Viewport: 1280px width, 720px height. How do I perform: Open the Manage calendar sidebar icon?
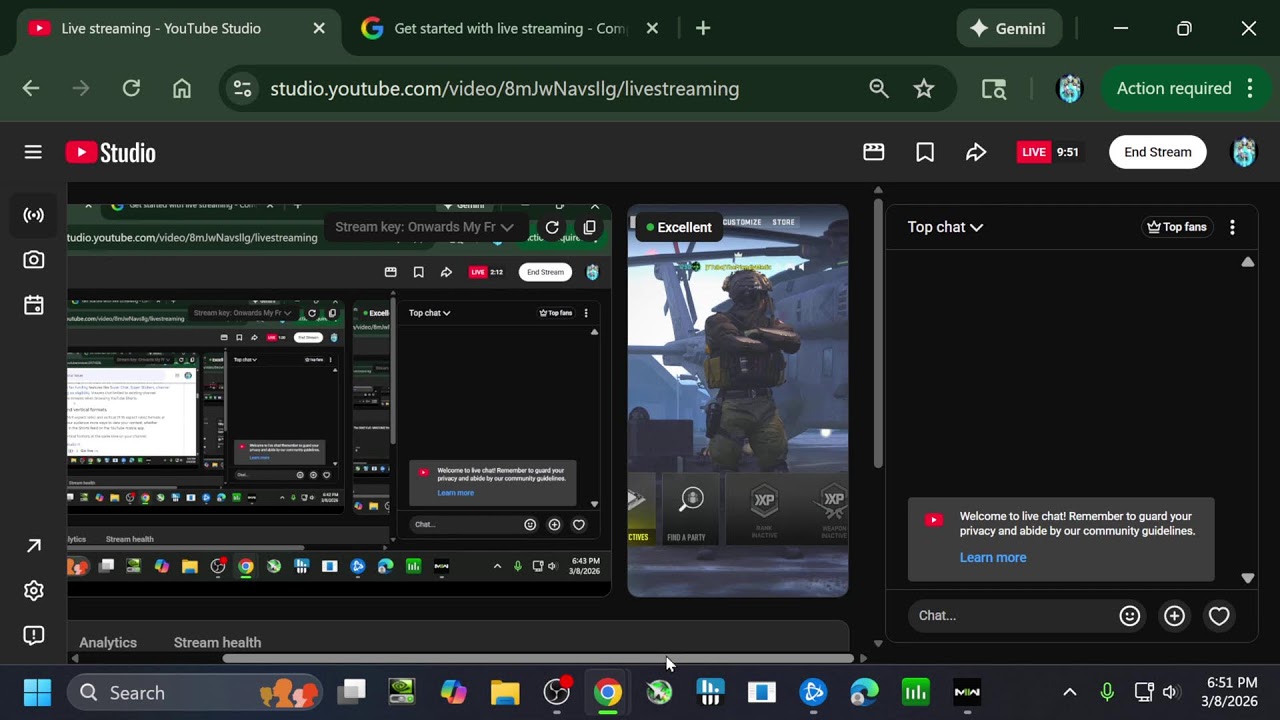tap(34, 305)
